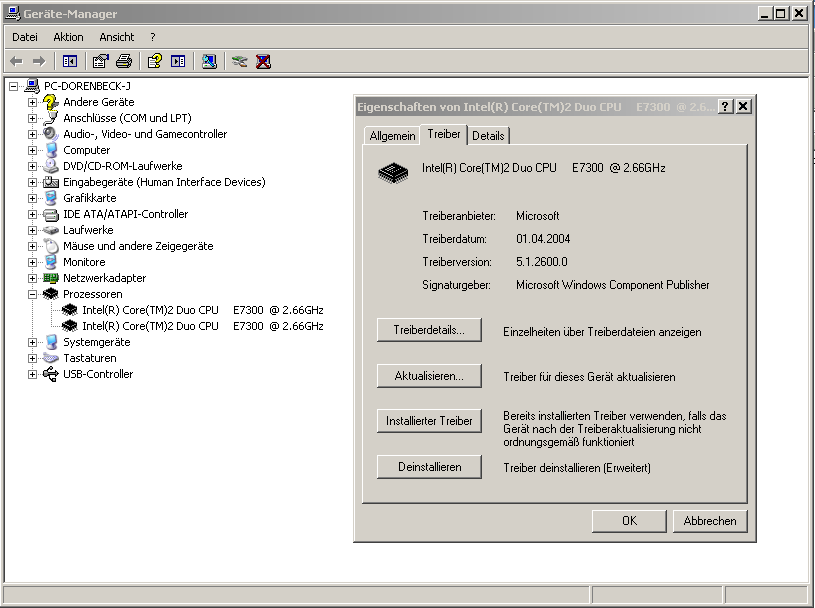This screenshot has height=608, width=815.
Task: Expand the Anschlüsse (COM und LPT) node
Action: (32, 118)
